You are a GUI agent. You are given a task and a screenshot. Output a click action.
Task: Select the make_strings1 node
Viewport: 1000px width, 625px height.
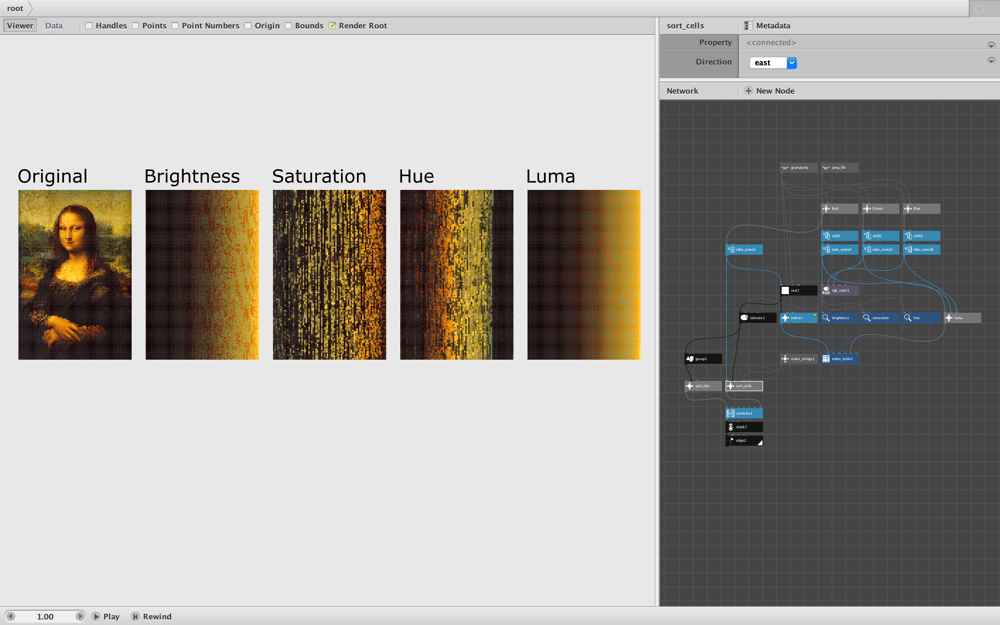coord(798,358)
